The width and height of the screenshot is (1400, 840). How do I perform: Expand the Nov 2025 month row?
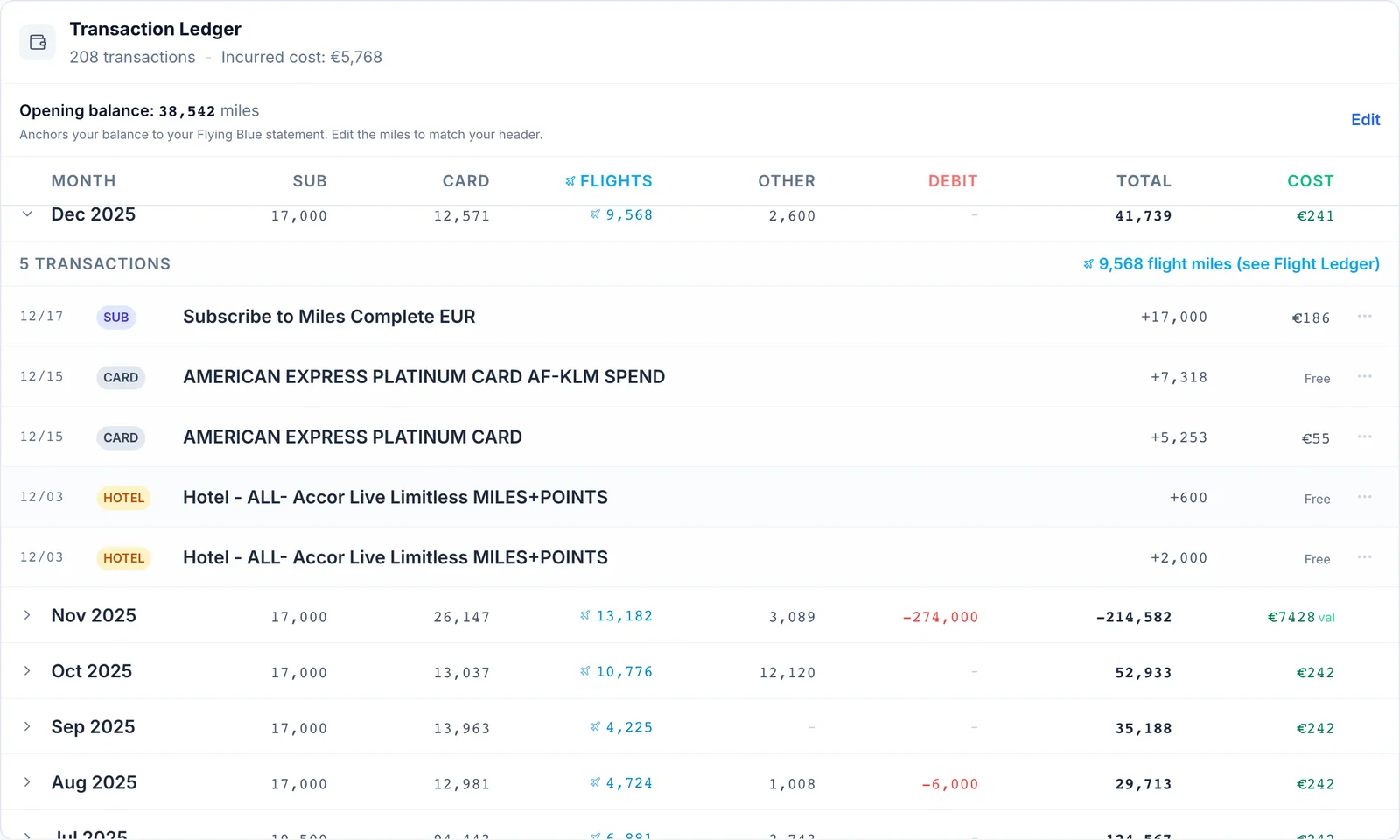pos(27,615)
